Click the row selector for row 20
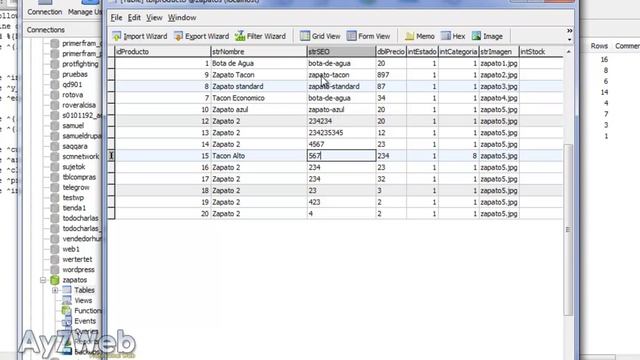 click(111, 213)
